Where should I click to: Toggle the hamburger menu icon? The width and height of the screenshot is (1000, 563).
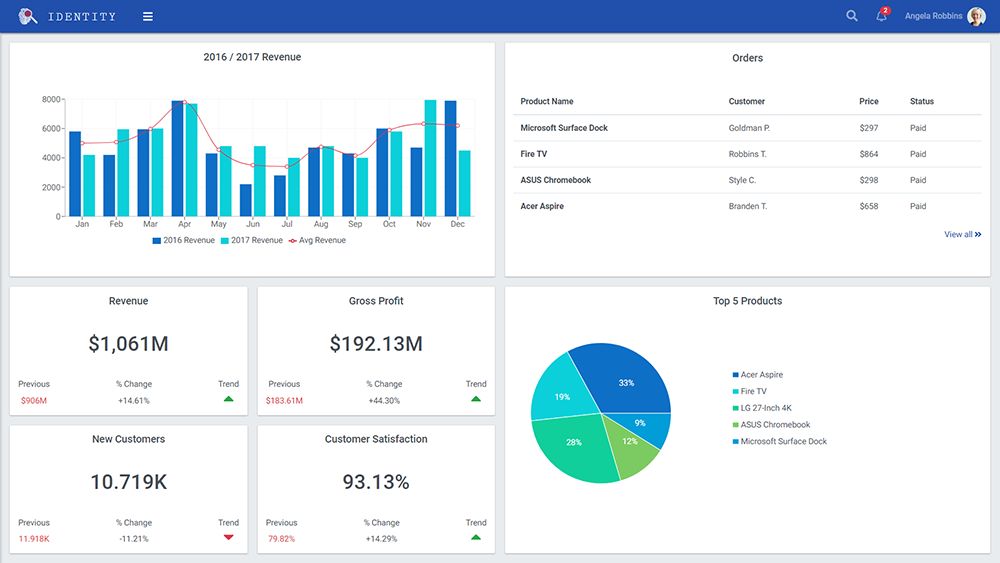tap(148, 17)
